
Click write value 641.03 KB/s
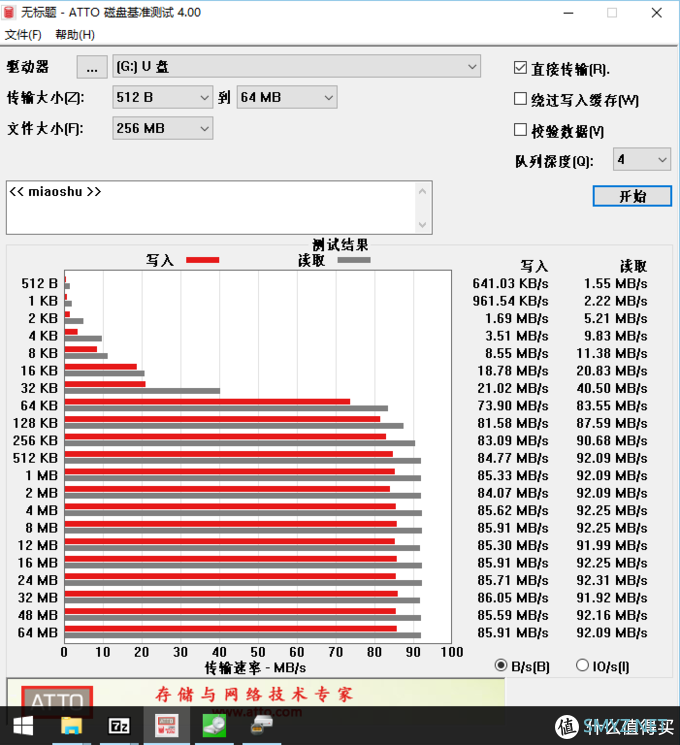(x=510, y=284)
